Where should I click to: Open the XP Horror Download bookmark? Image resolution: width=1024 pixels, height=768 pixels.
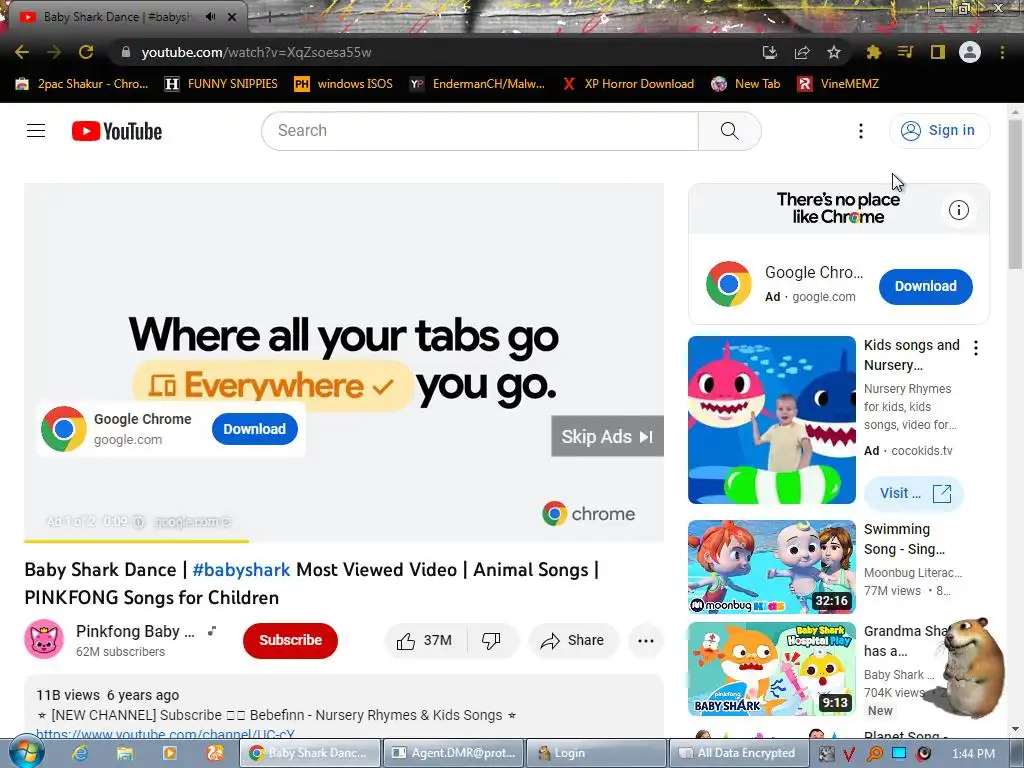click(628, 84)
